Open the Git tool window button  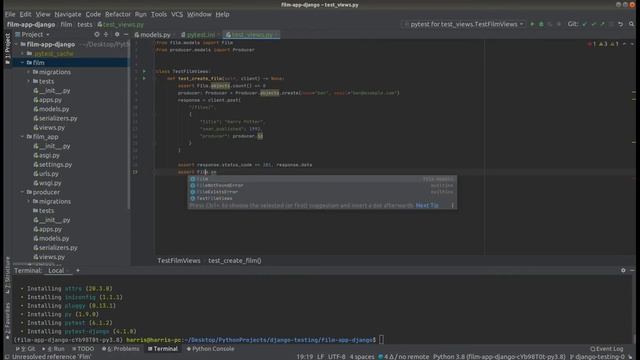(25, 349)
